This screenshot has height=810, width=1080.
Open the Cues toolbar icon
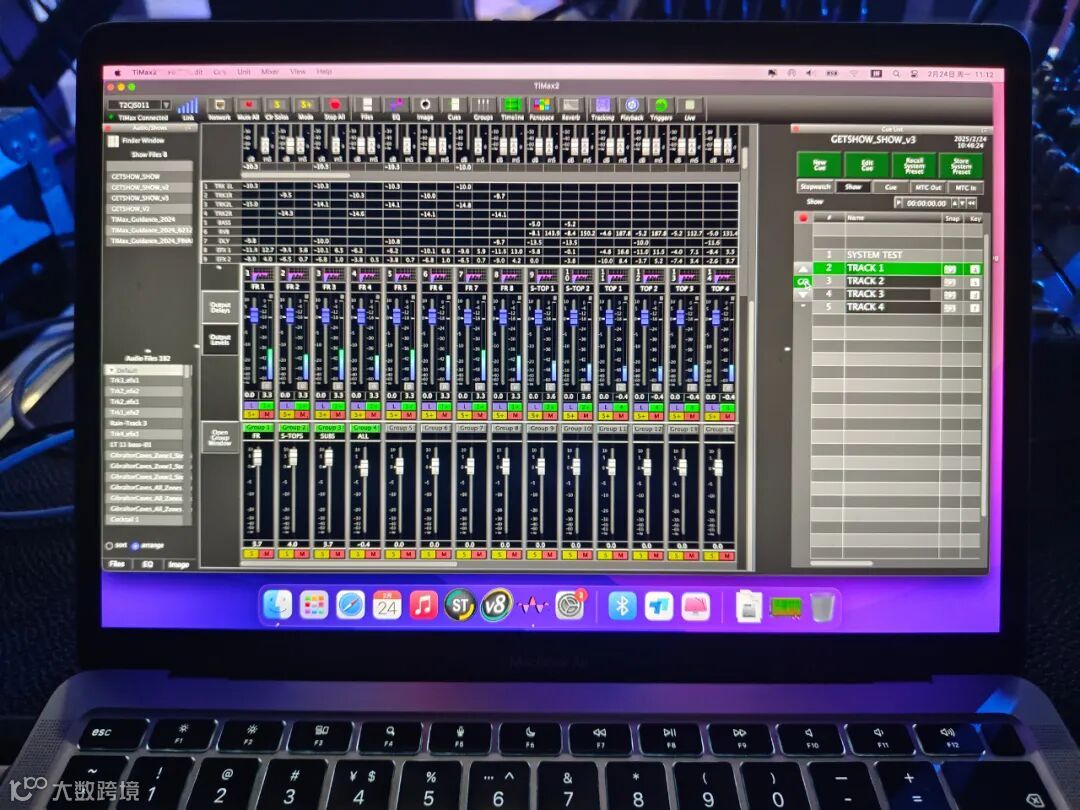point(455,105)
